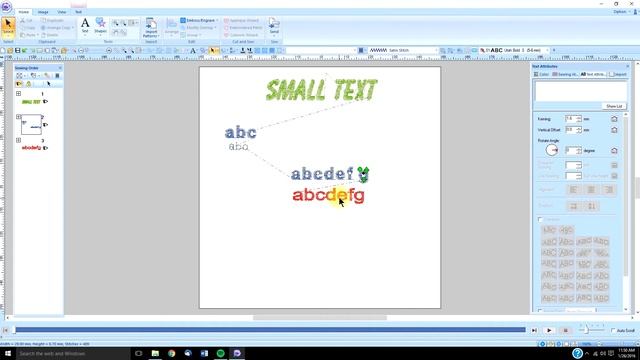The image size is (640, 360).
Task: Pick the large Text tool (letter A)
Action: [85, 26]
